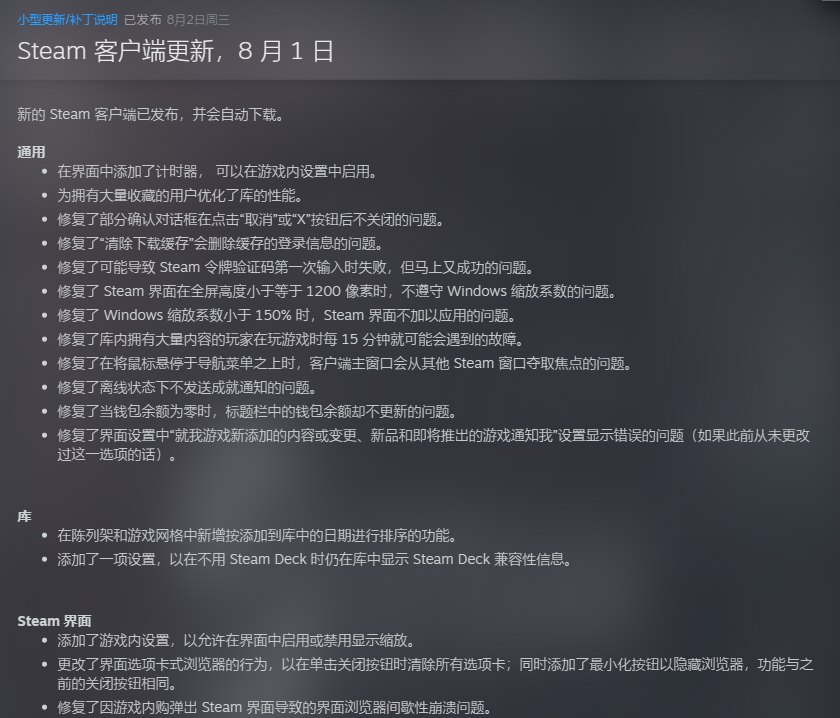Click the line about Steam 令牌验证码

click(x=296, y=267)
